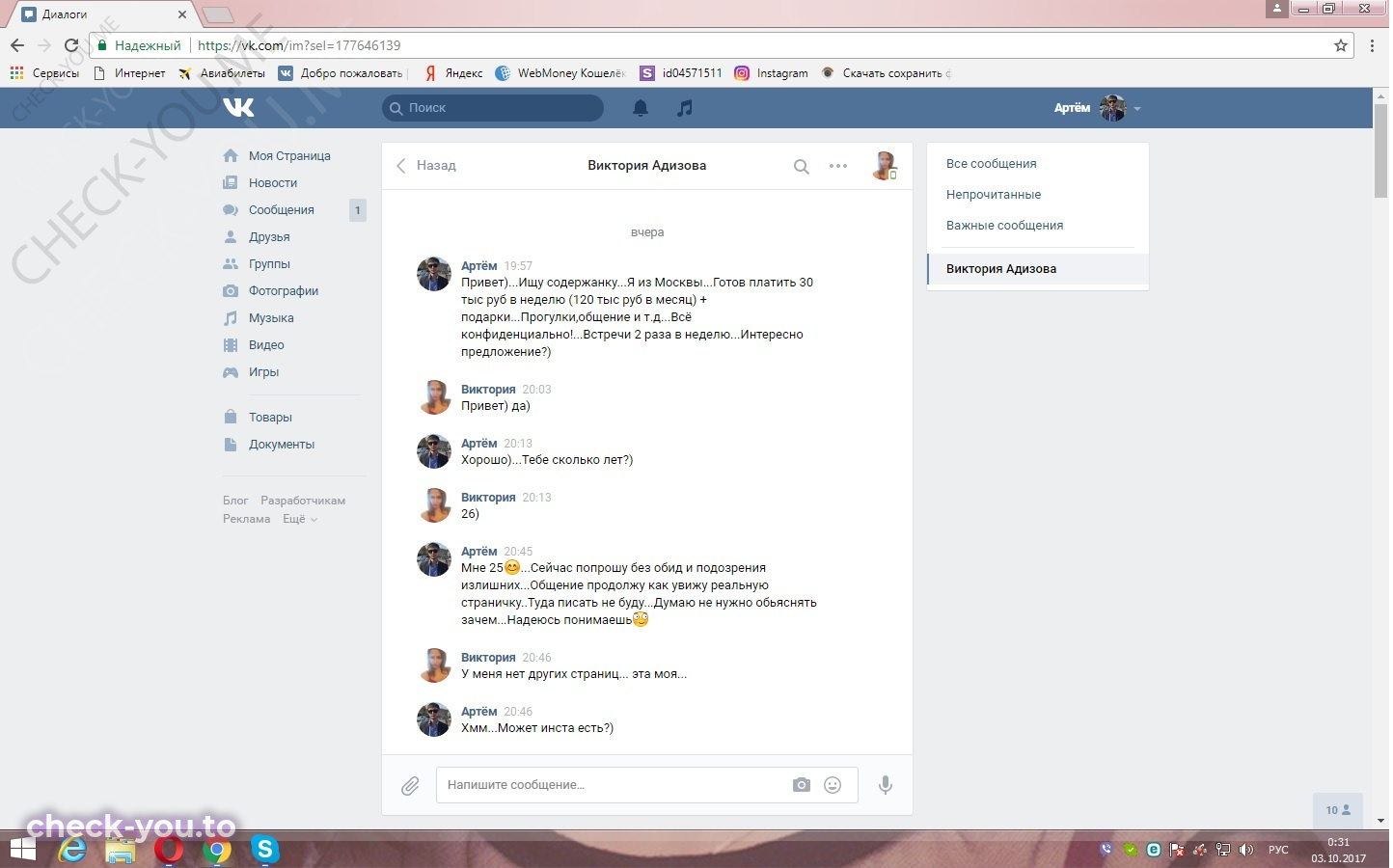The height and width of the screenshot is (868, 1393).
Task: Open the Авиабилеты bookmark
Action: pyautogui.click(x=221, y=73)
